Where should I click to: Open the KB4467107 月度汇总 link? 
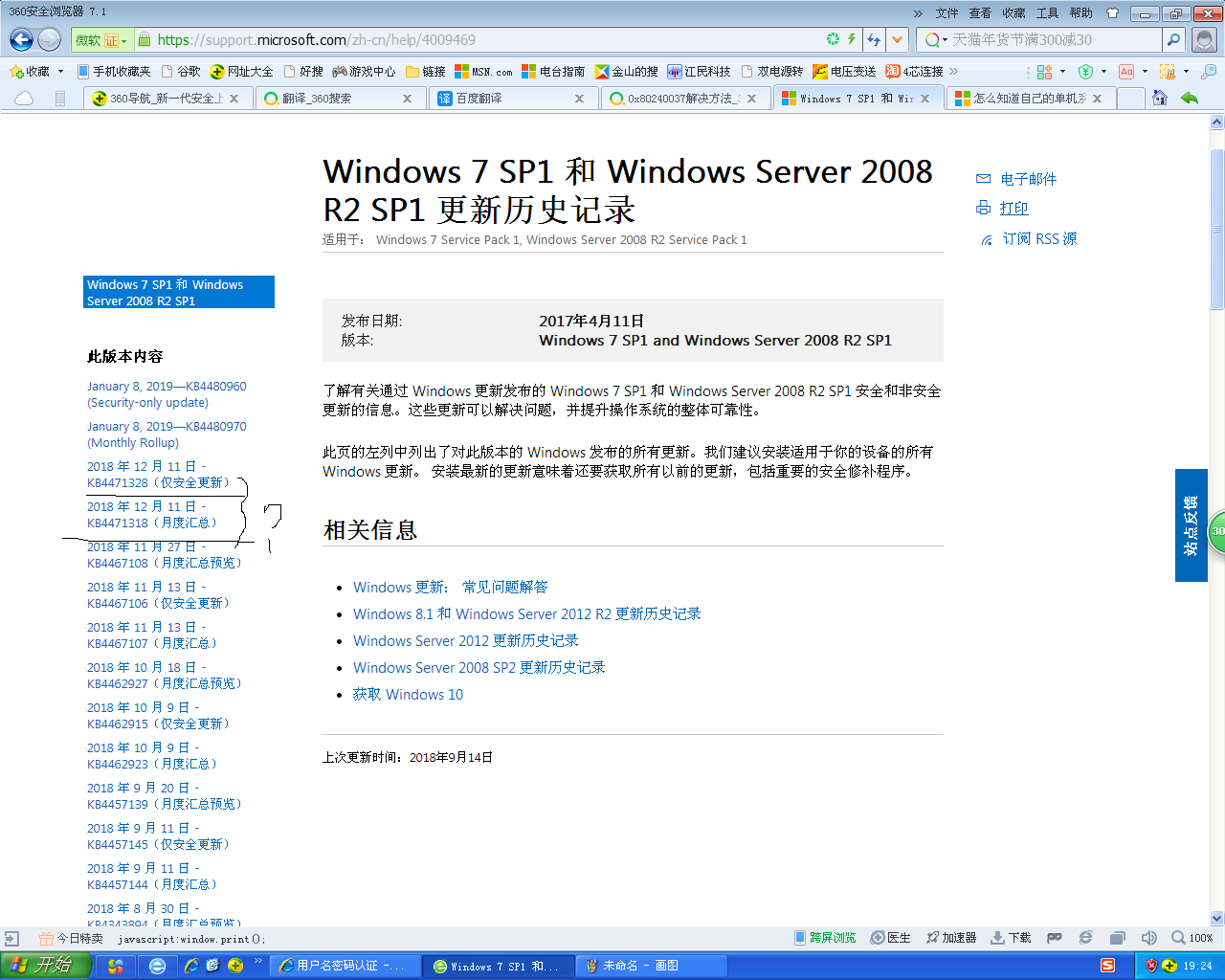pyautogui.click(x=153, y=635)
